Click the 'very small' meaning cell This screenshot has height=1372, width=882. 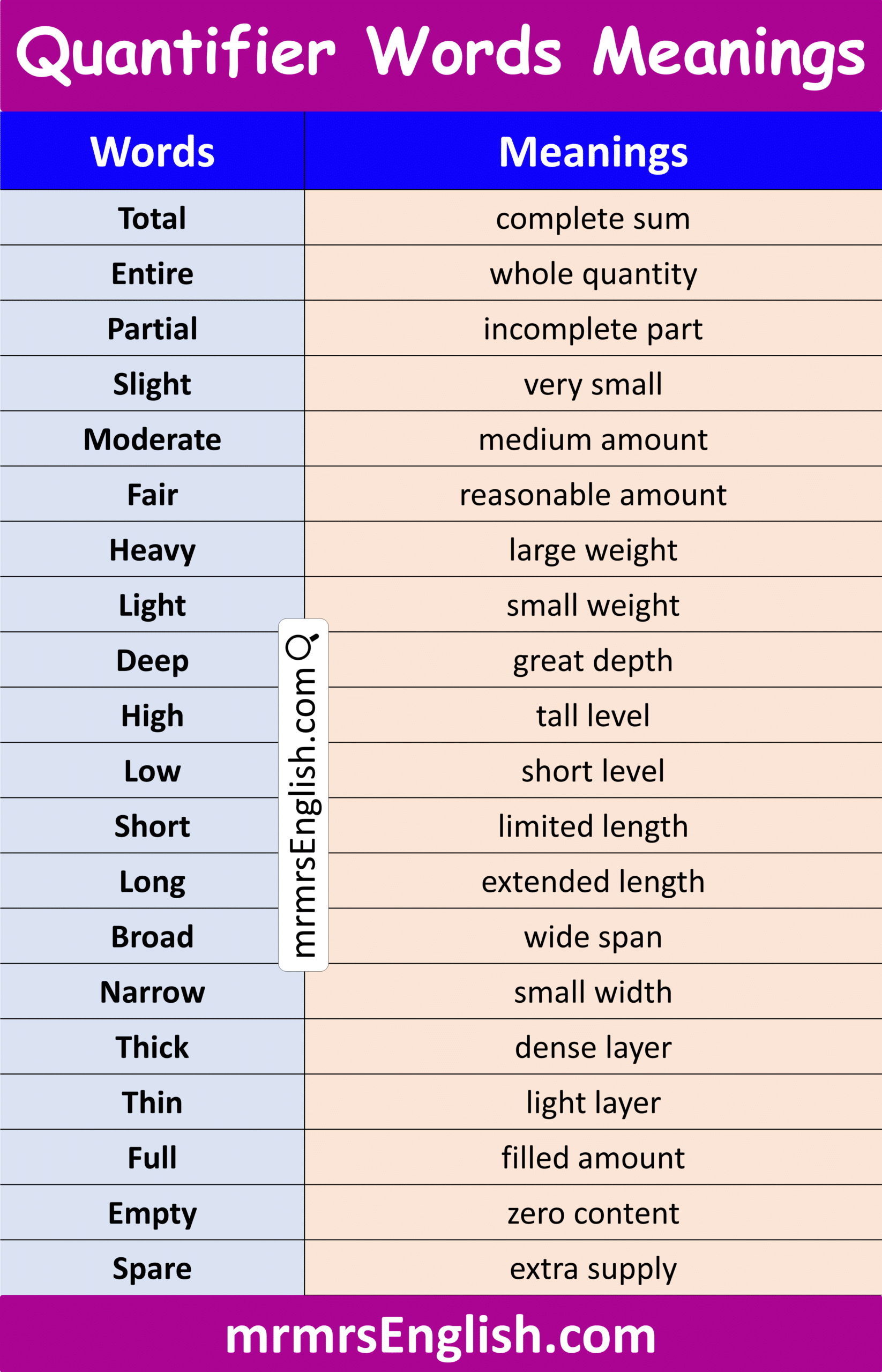[593, 384]
